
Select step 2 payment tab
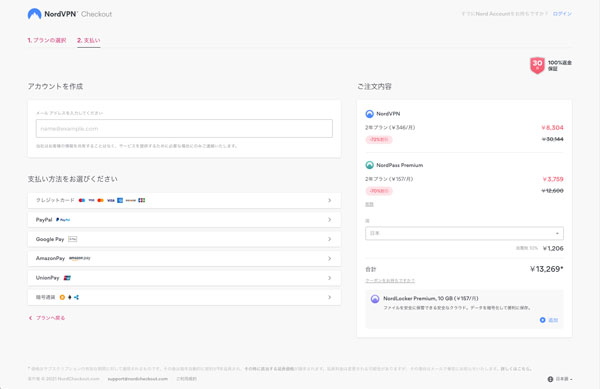(88, 40)
